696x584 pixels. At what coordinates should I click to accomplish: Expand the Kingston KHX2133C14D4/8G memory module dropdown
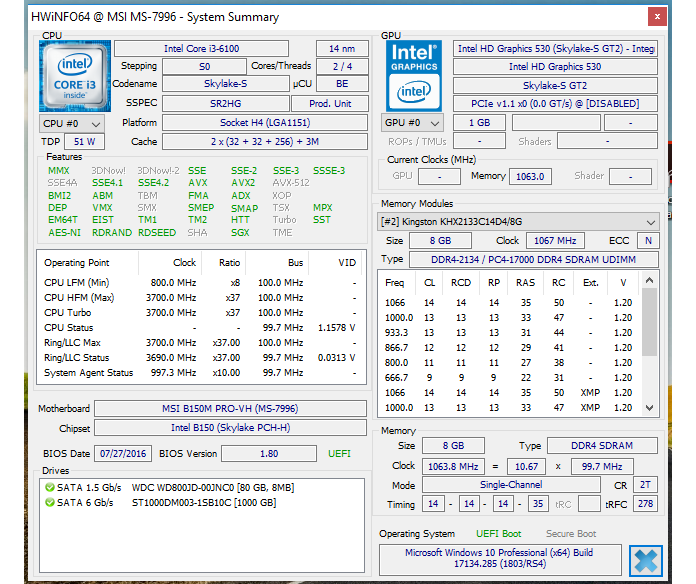[x=518, y=221]
